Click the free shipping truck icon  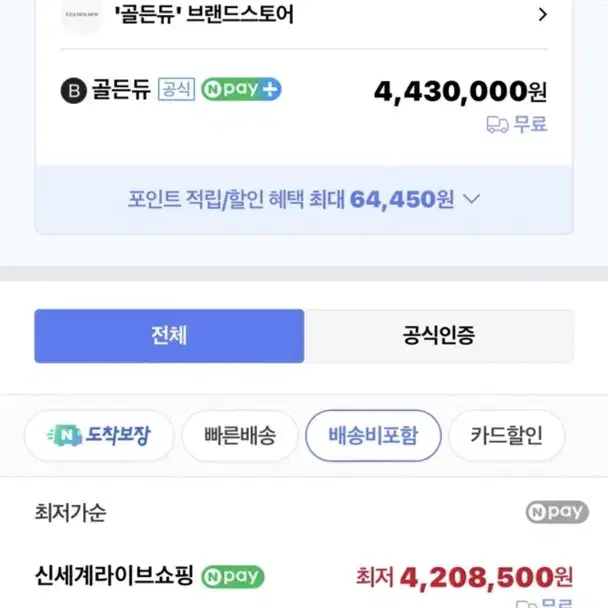click(497, 124)
